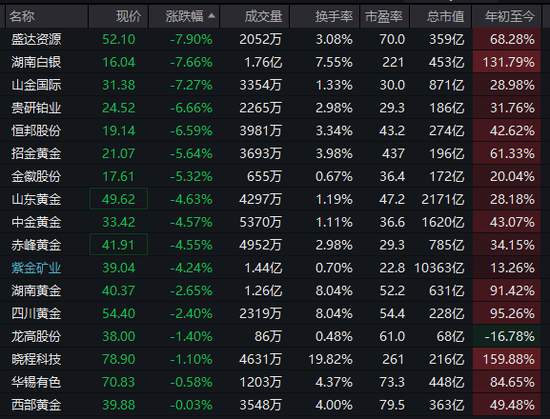
Task: Select the 市盈率 column header
Action: click(x=384, y=16)
